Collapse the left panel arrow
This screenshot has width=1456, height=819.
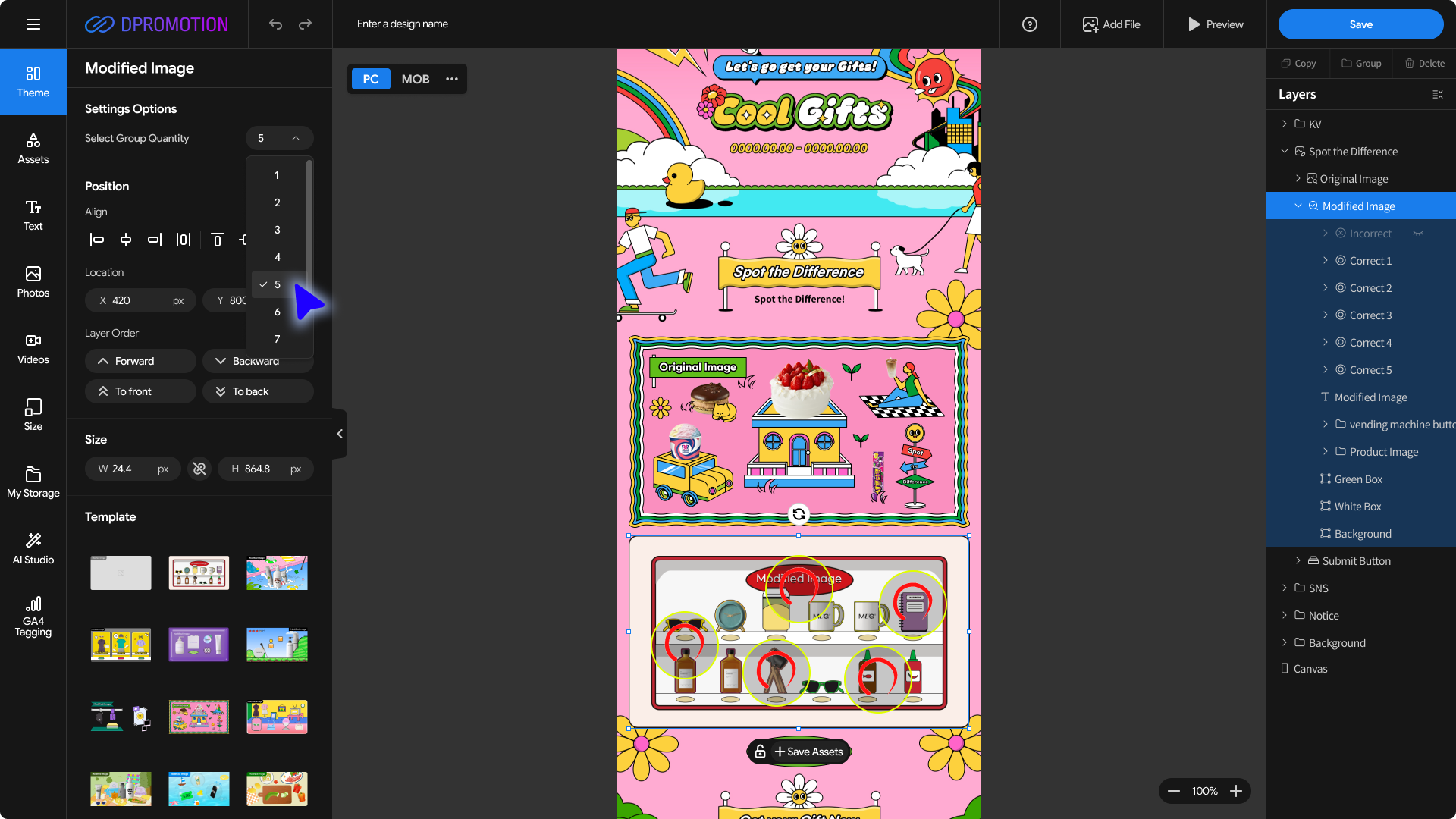coord(340,434)
